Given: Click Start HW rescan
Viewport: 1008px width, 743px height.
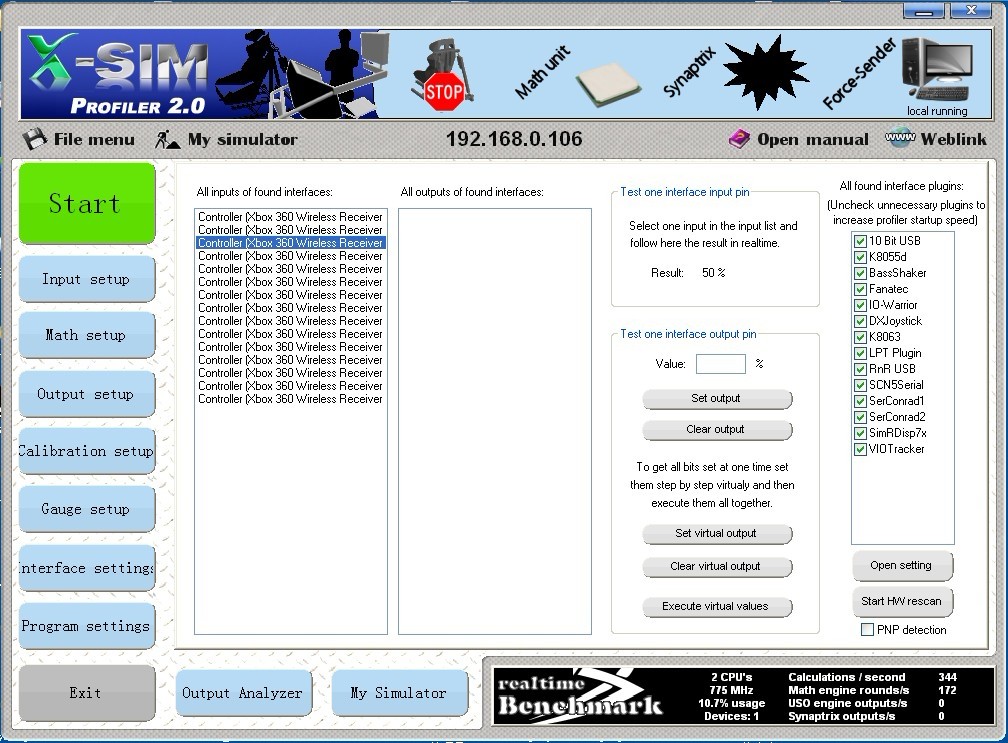Looking at the screenshot, I should click(x=902, y=602).
